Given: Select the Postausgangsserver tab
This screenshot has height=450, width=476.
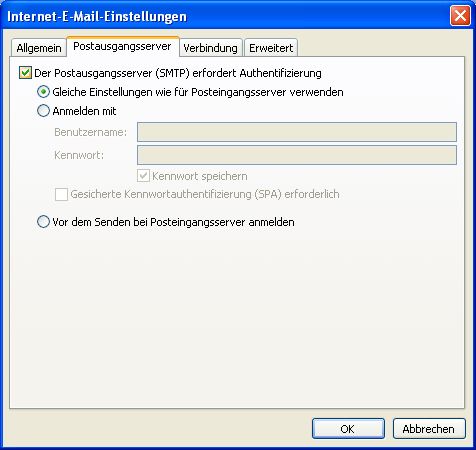Looking at the screenshot, I should (122, 46).
